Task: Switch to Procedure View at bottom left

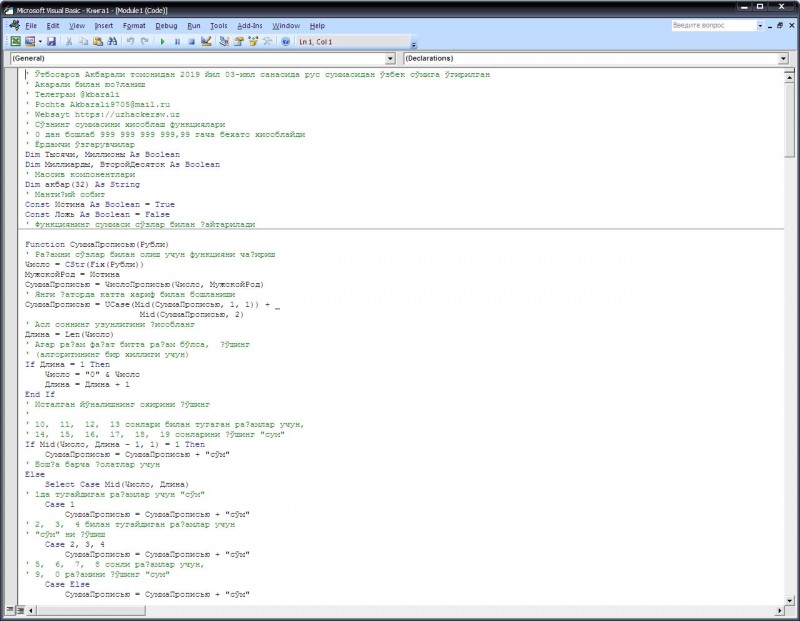Action: pyautogui.click(x=9, y=607)
